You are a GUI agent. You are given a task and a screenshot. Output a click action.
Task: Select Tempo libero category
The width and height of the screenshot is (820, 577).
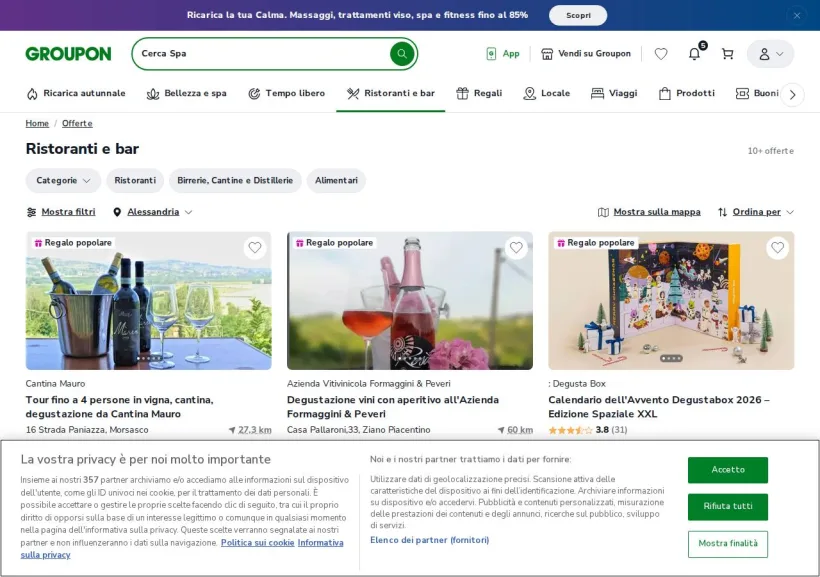(x=287, y=93)
